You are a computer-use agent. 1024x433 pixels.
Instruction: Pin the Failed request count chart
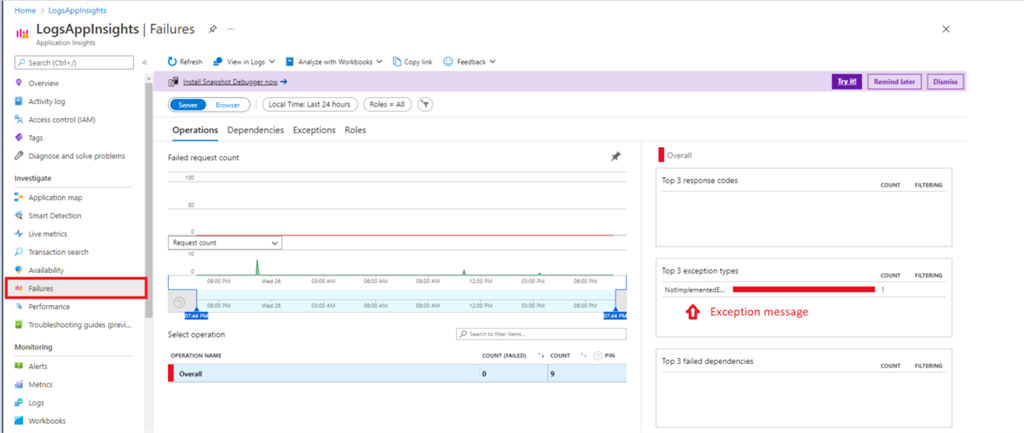[616, 157]
